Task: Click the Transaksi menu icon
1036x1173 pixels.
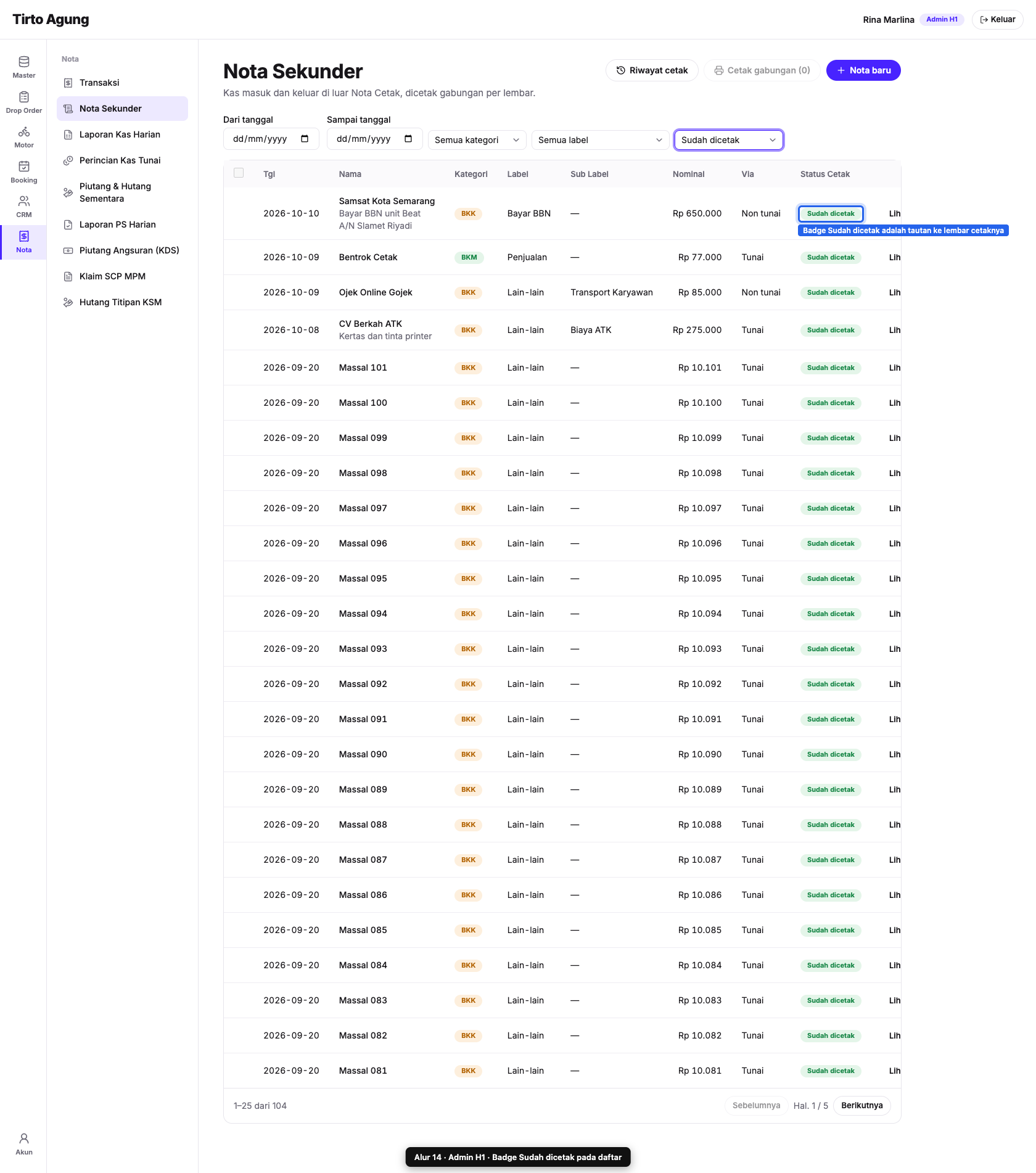Action: (x=68, y=83)
